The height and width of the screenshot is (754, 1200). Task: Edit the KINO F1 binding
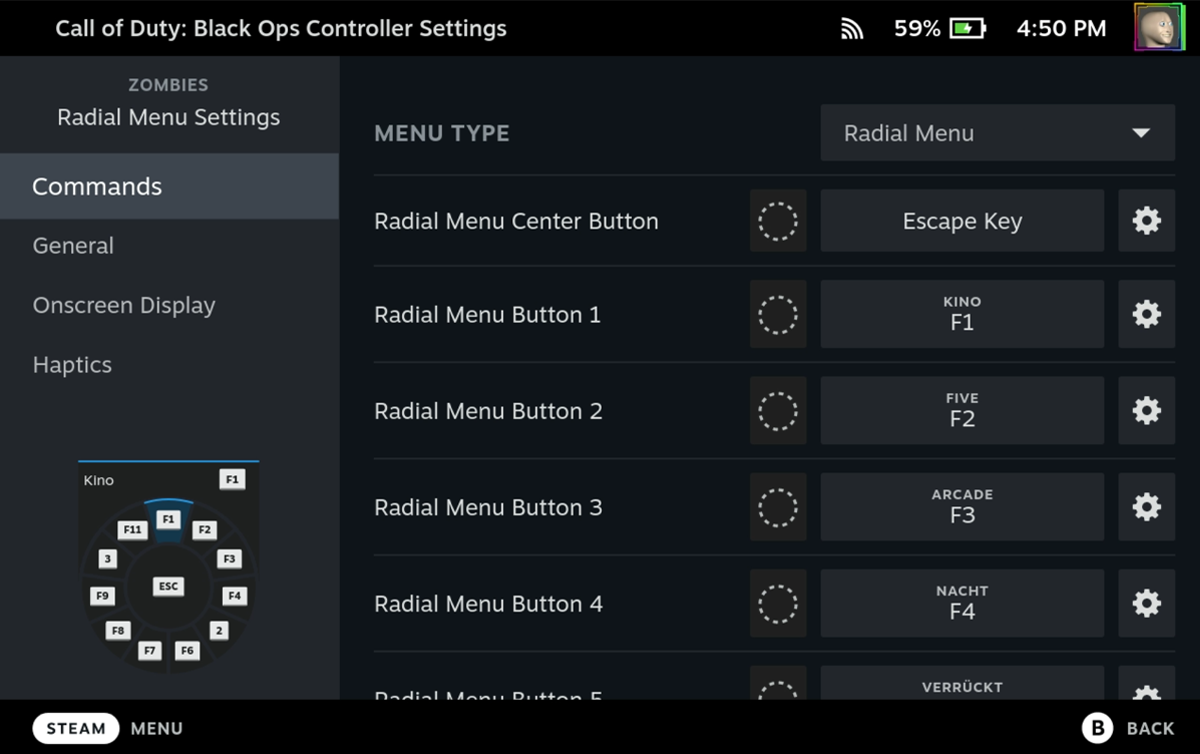[x=962, y=315]
